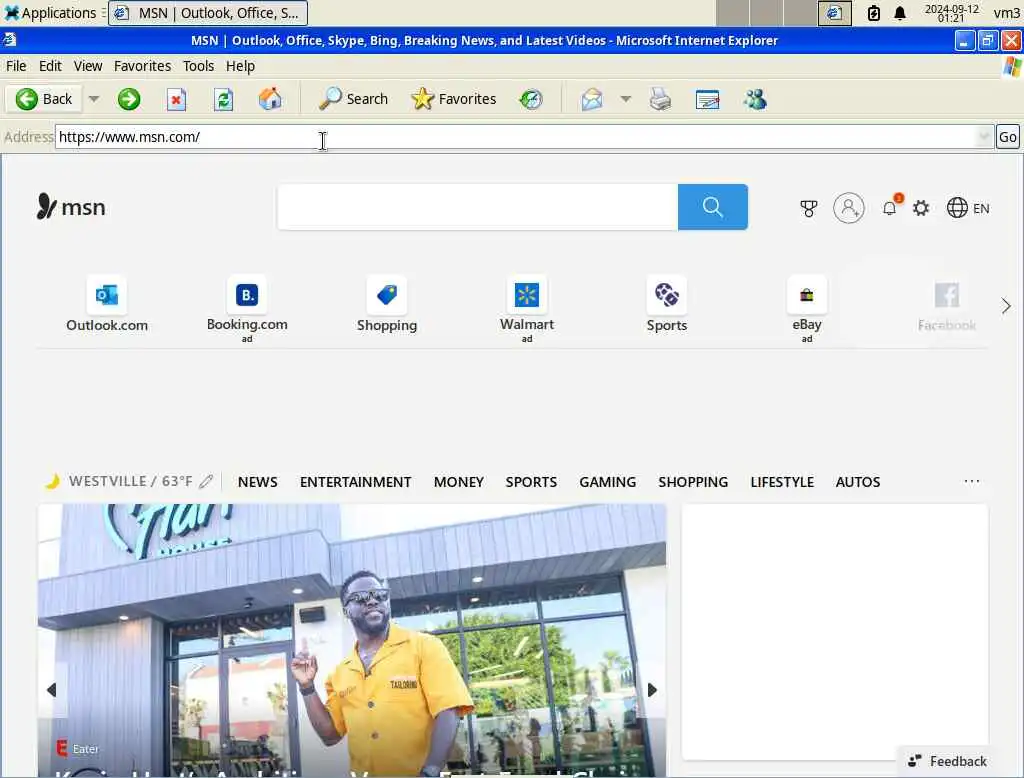Open the Booking.com shortcut
Viewport: 1024px width, 778px height.
(247, 308)
